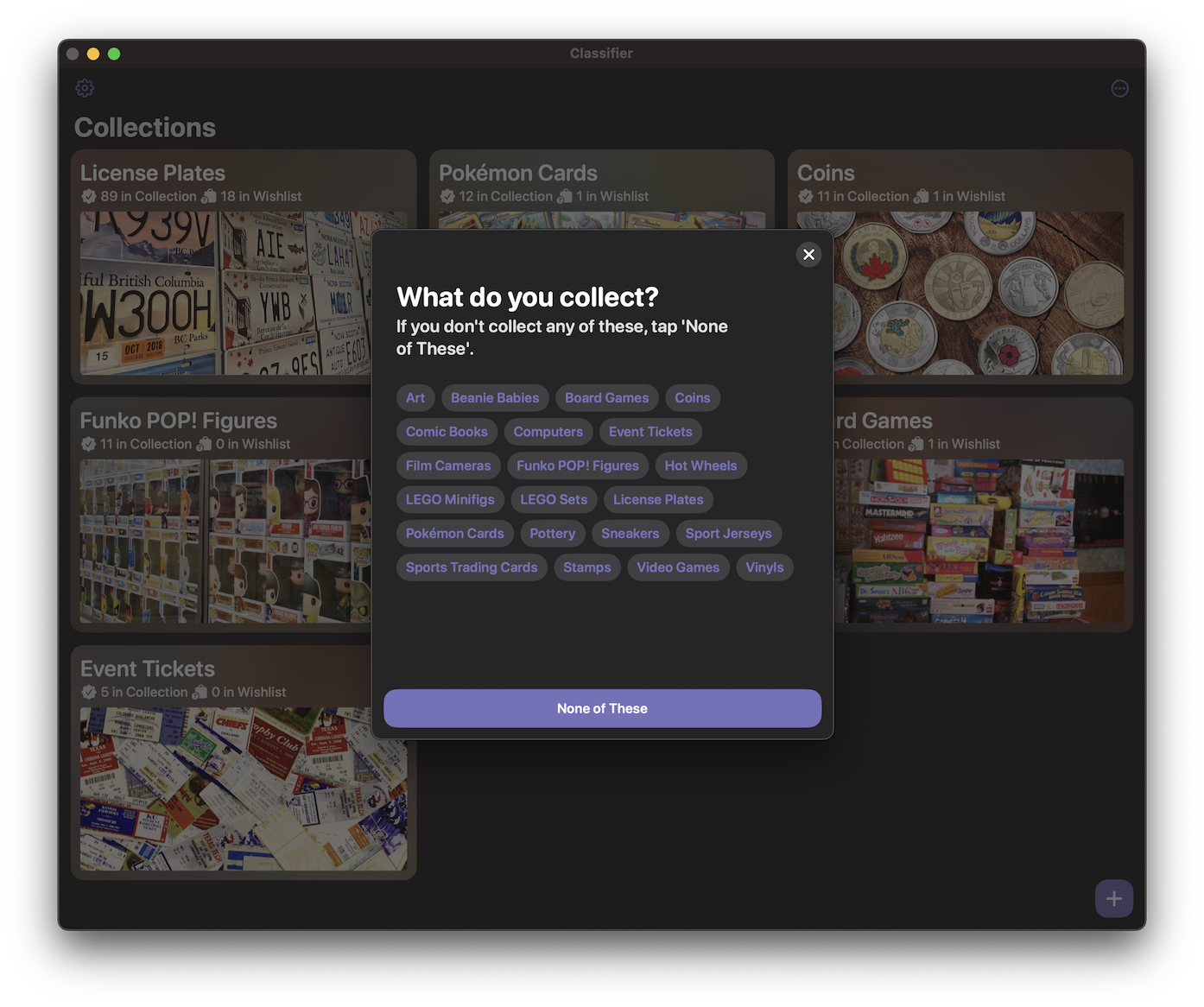This screenshot has width=1204, height=1007.
Task: Toggle the Beanie Babies chip
Action: (x=495, y=398)
